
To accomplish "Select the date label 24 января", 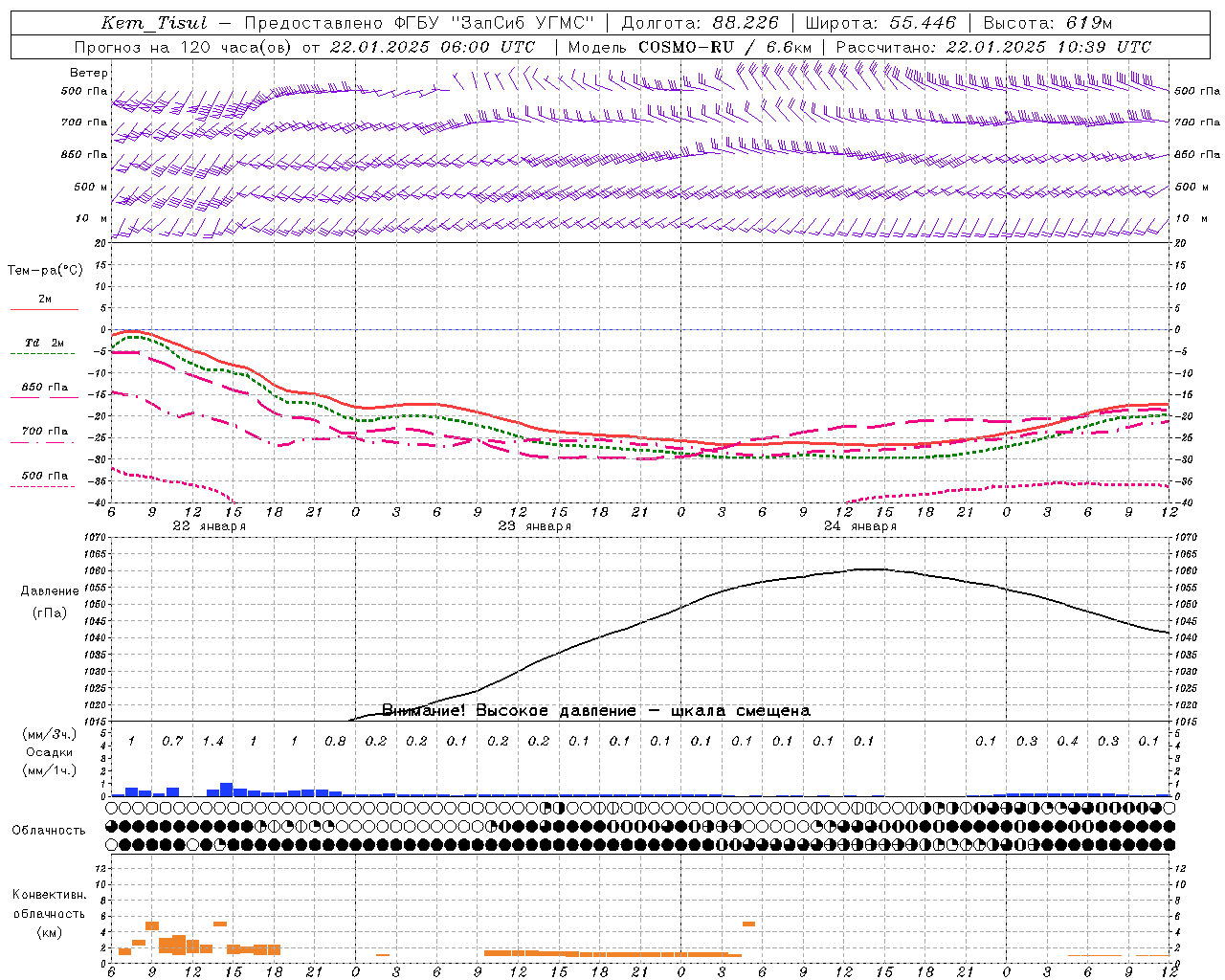I will pos(859,526).
